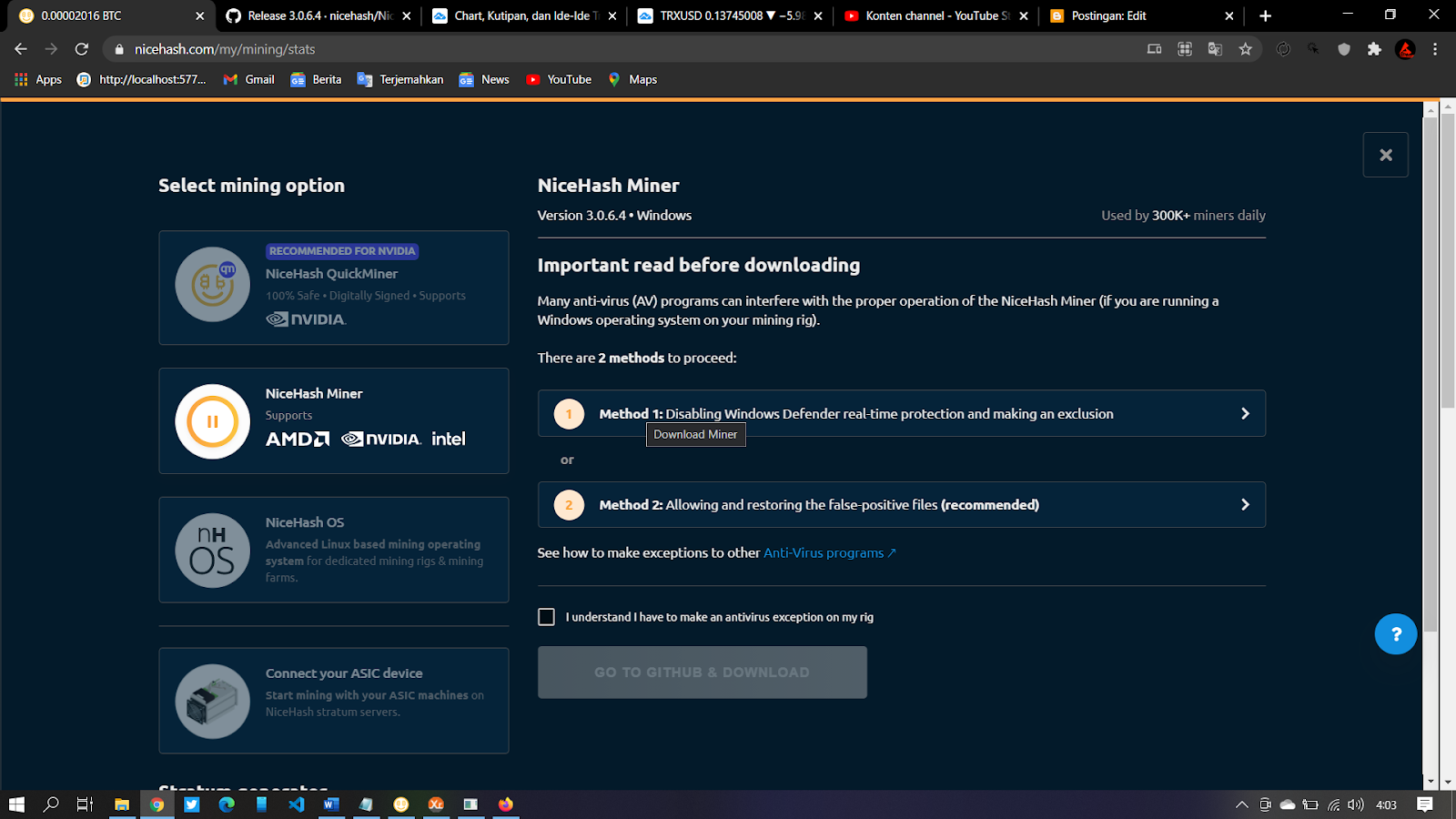
Task: Open the volume control in the tray
Action: click(x=1356, y=804)
